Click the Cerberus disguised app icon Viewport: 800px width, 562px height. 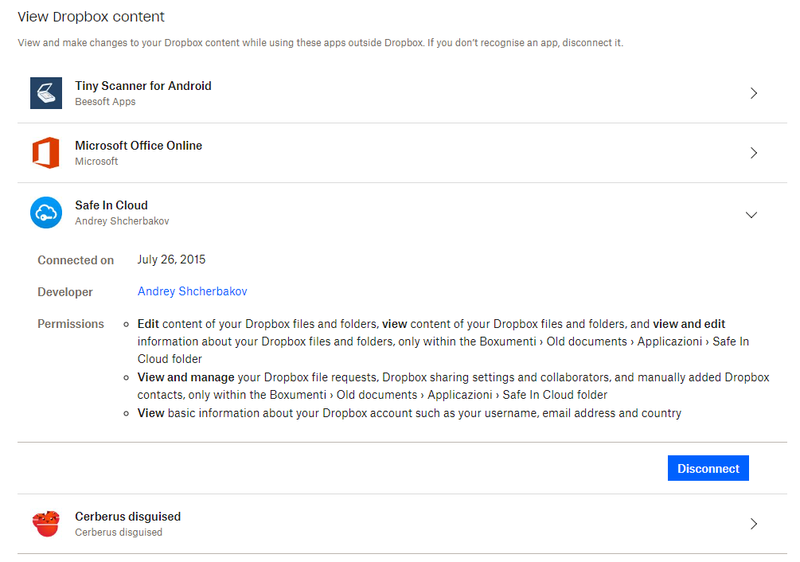pyautogui.click(x=46, y=524)
